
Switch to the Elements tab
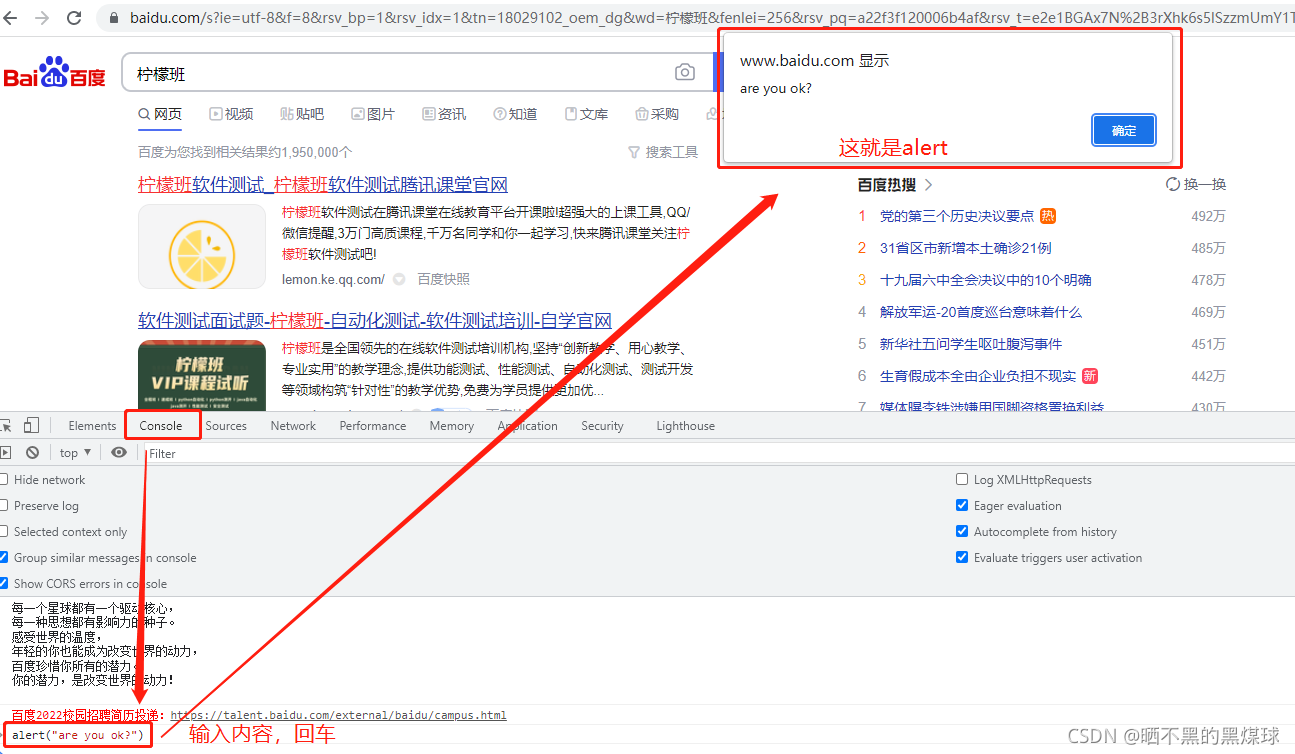tap(92, 426)
